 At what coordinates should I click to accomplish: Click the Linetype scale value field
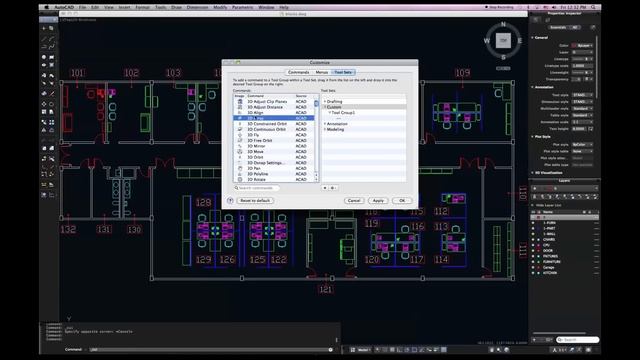point(582,66)
